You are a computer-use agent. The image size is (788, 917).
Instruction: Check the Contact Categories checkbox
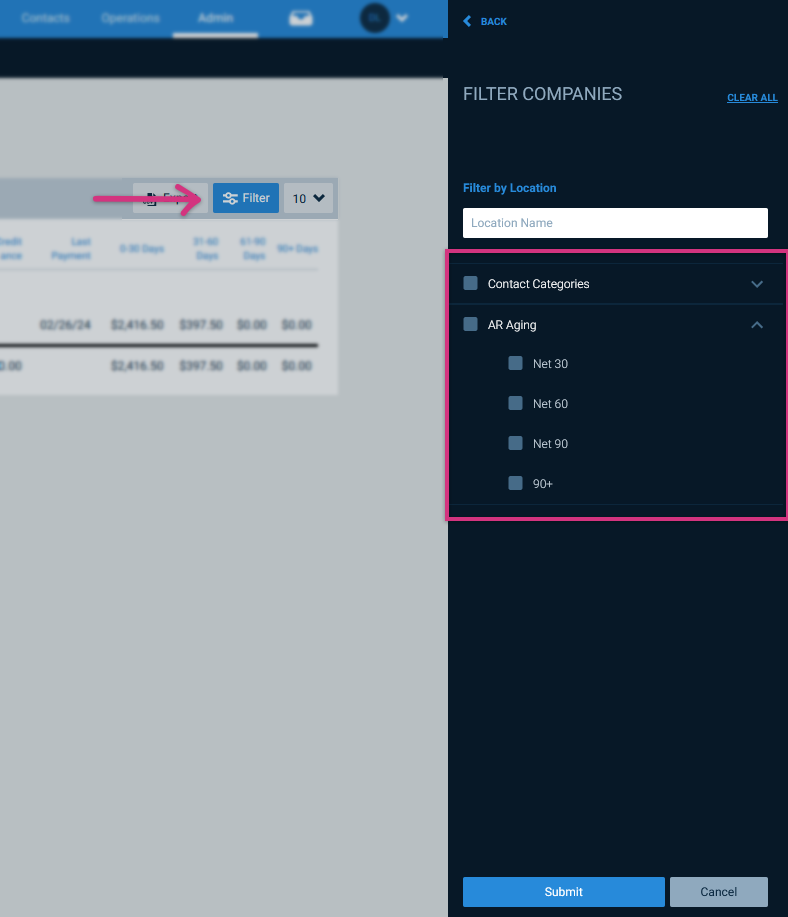(x=470, y=284)
